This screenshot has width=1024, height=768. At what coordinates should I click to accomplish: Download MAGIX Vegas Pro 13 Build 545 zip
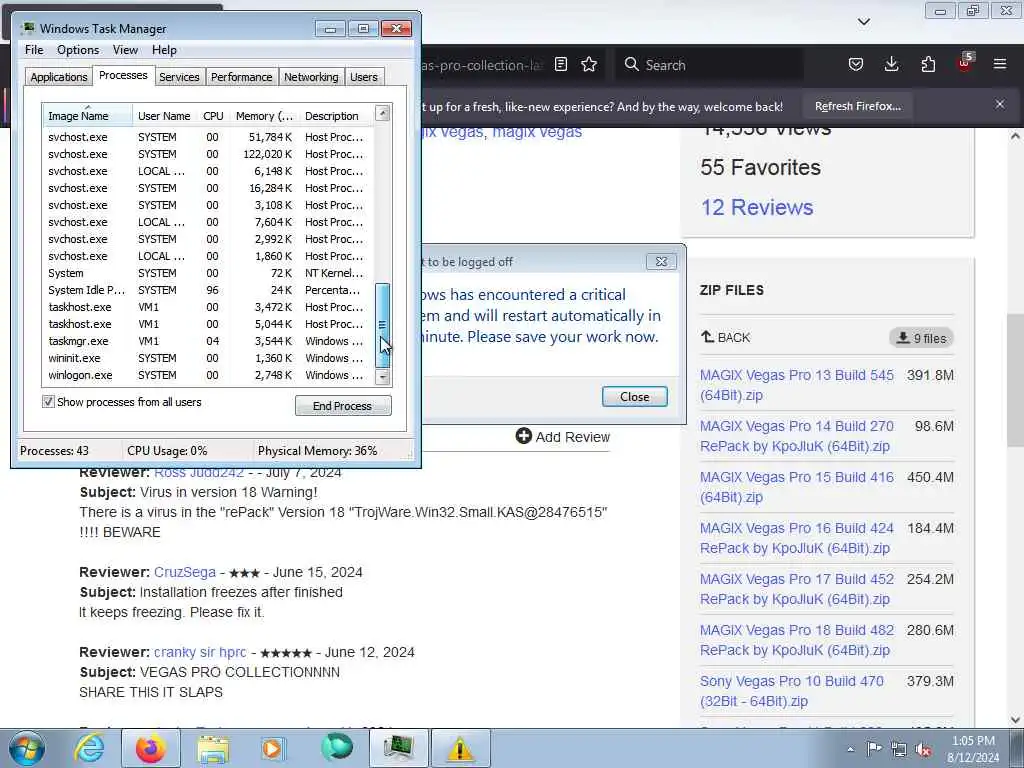[x=797, y=385]
